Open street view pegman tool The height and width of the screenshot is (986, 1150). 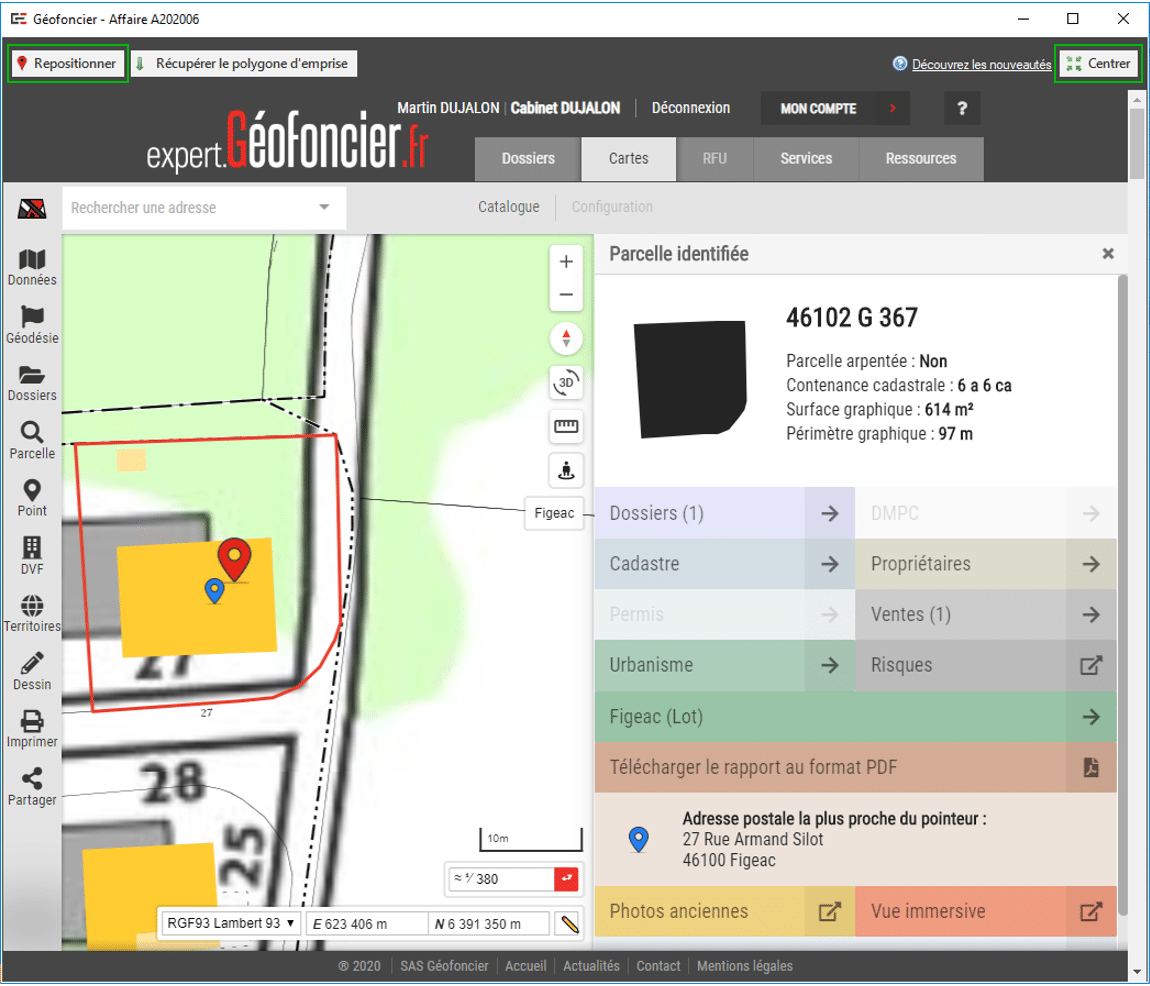point(566,468)
